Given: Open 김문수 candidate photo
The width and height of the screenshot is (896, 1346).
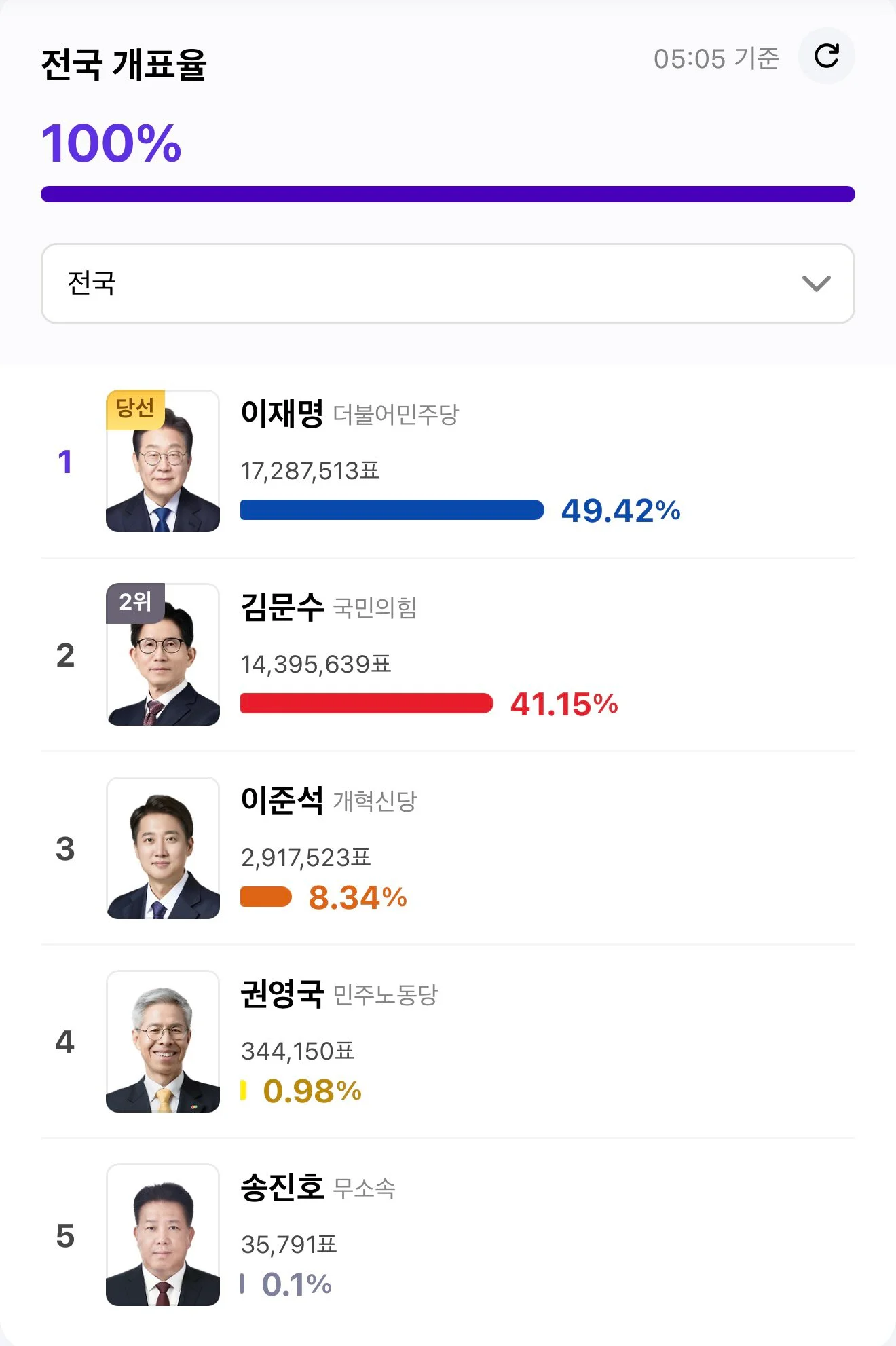Looking at the screenshot, I should [163, 654].
